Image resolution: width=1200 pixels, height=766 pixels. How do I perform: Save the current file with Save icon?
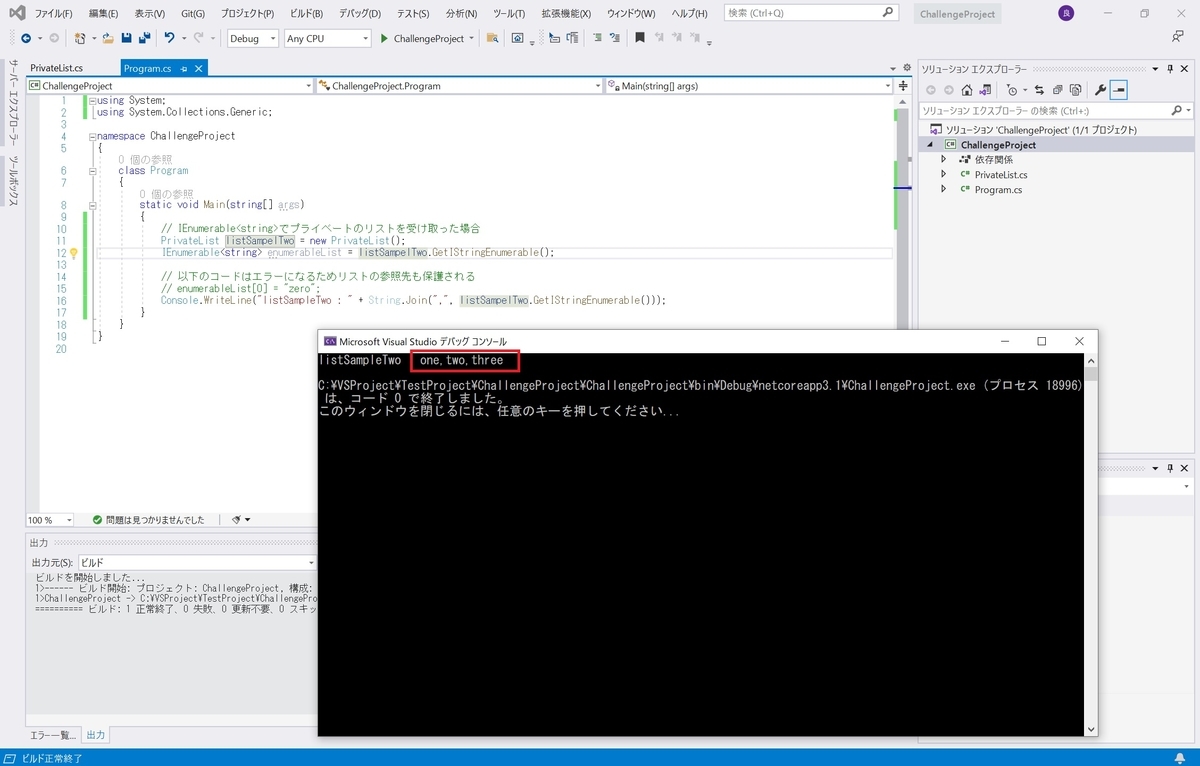pyautogui.click(x=126, y=38)
